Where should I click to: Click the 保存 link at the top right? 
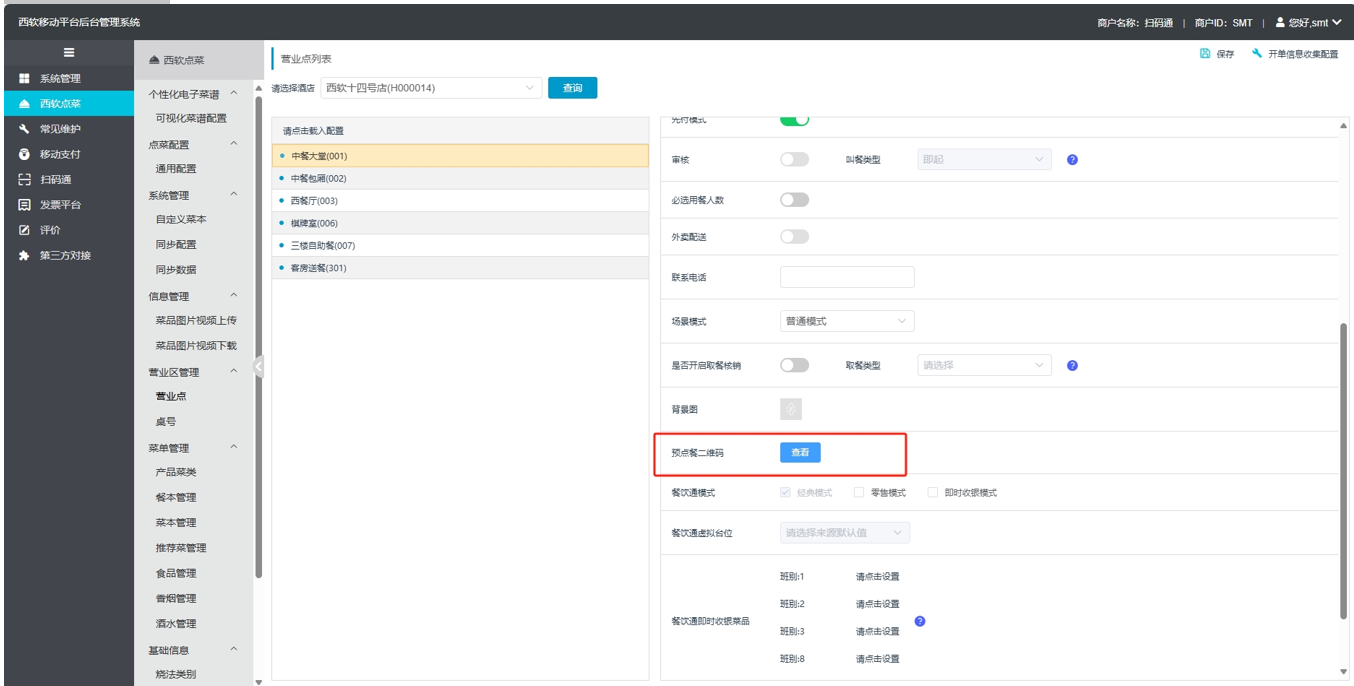(1225, 54)
